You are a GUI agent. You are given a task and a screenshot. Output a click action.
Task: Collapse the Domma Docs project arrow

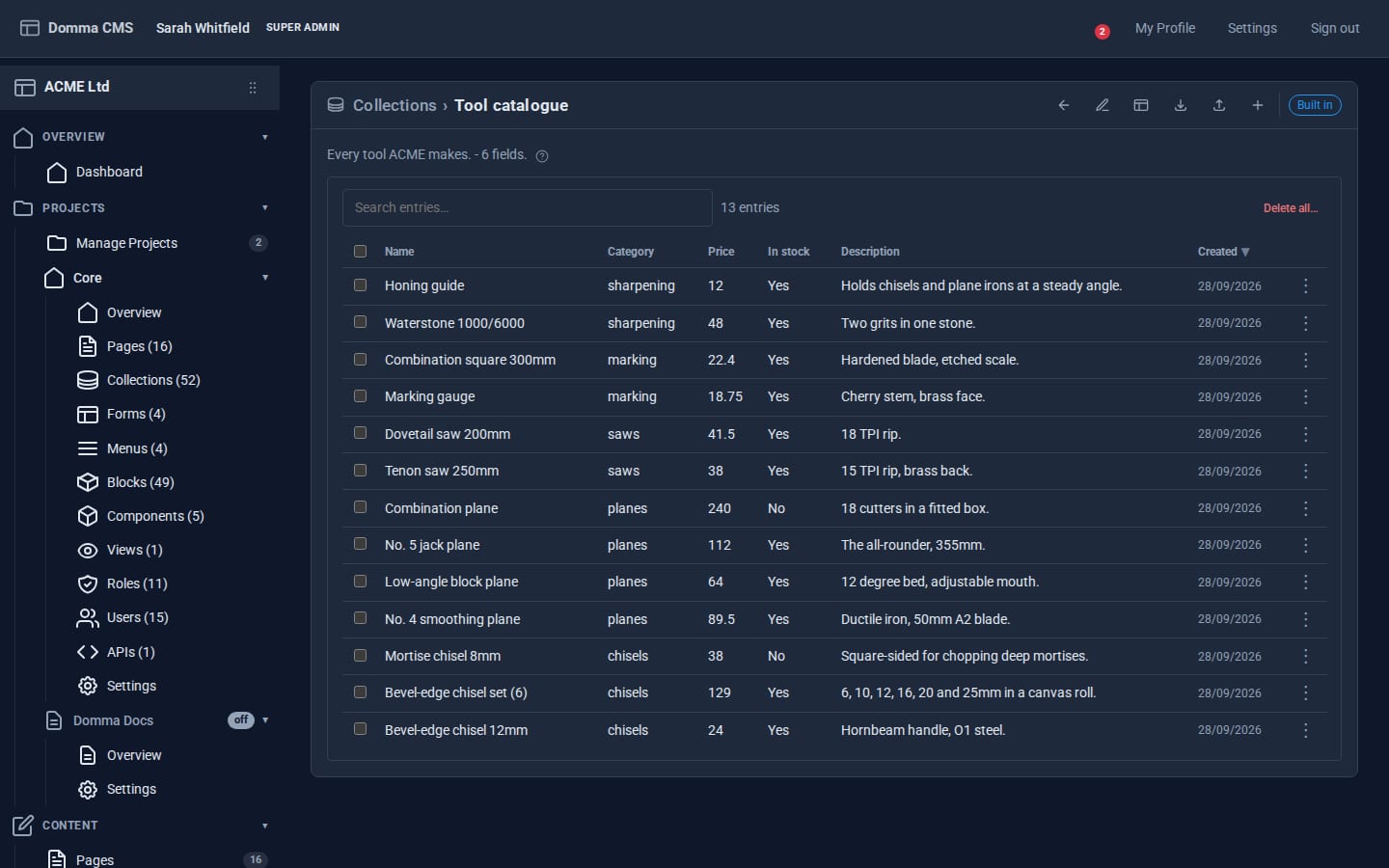(x=265, y=720)
